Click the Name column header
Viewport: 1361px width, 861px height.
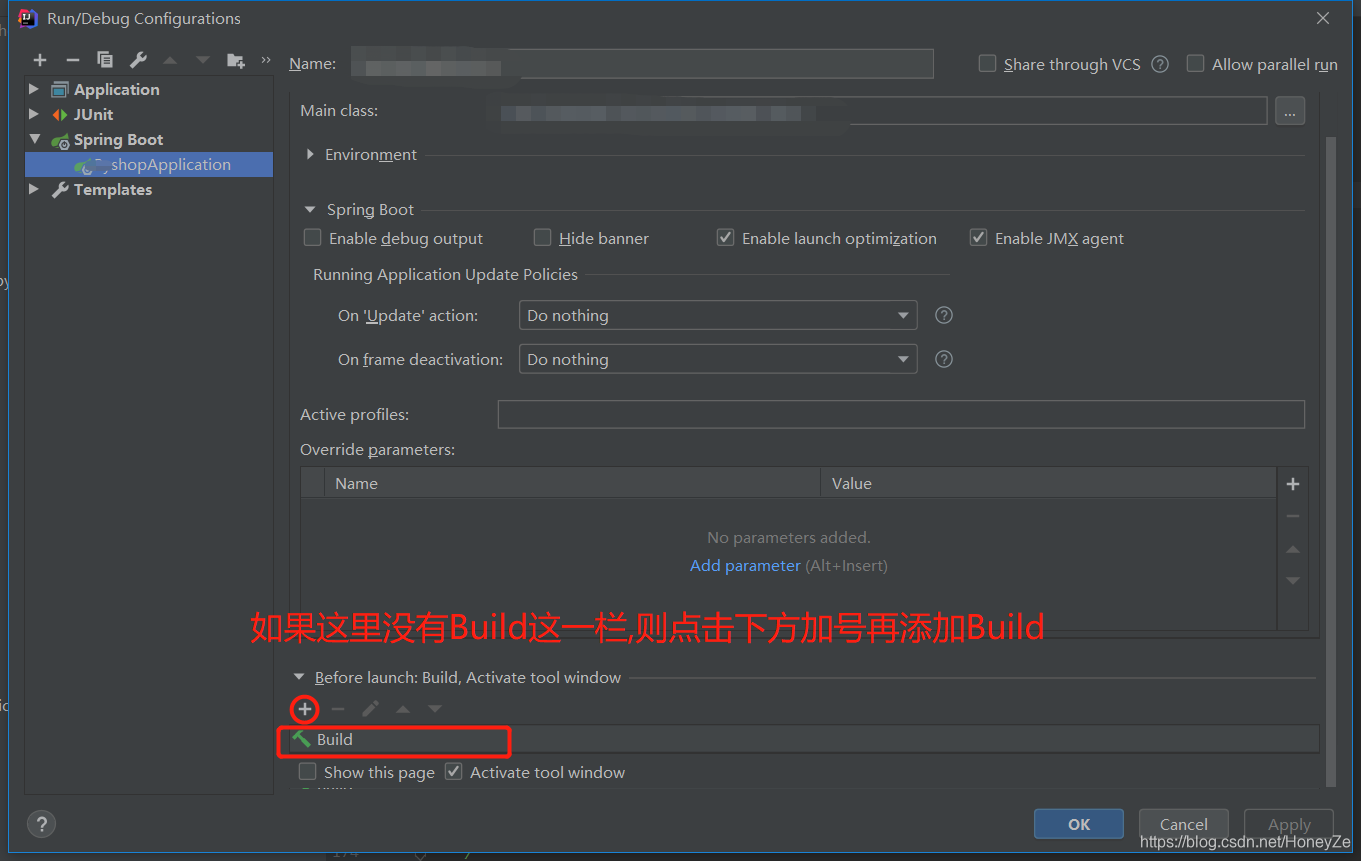572,483
